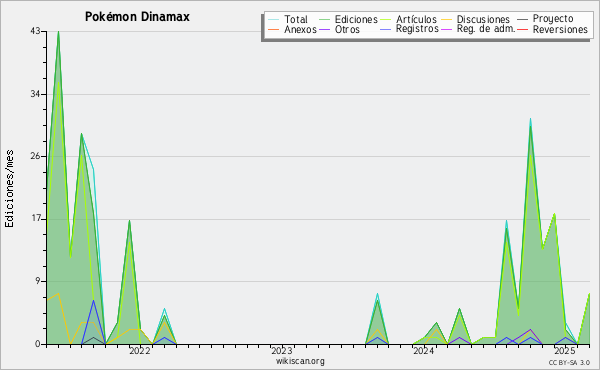The height and width of the screenshot is (370, 600).
Task: Click the 'Anexos' legend entry
Action: [x=300, y=29]
